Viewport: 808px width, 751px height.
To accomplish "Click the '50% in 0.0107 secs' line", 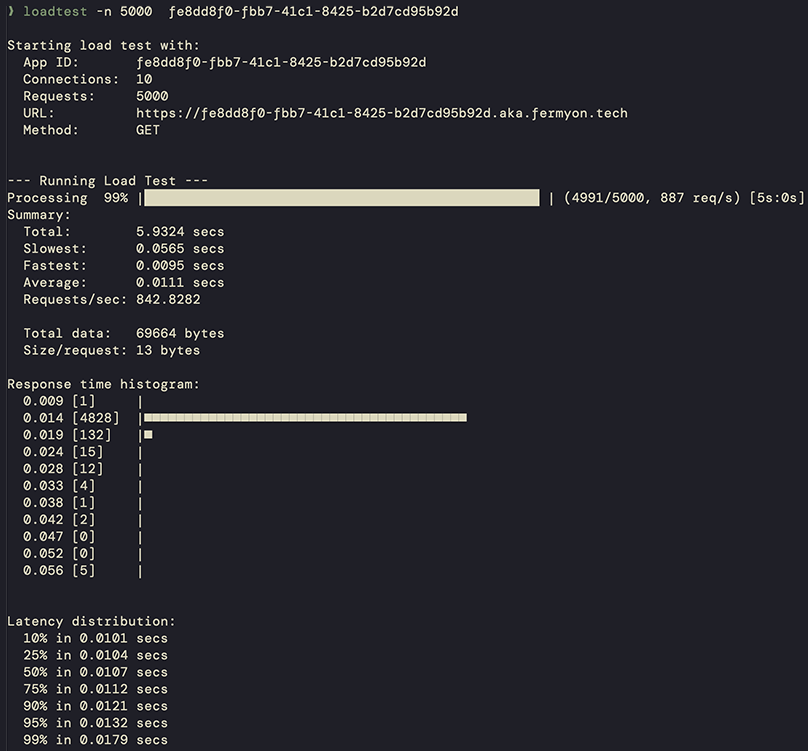I will (95, 673).
